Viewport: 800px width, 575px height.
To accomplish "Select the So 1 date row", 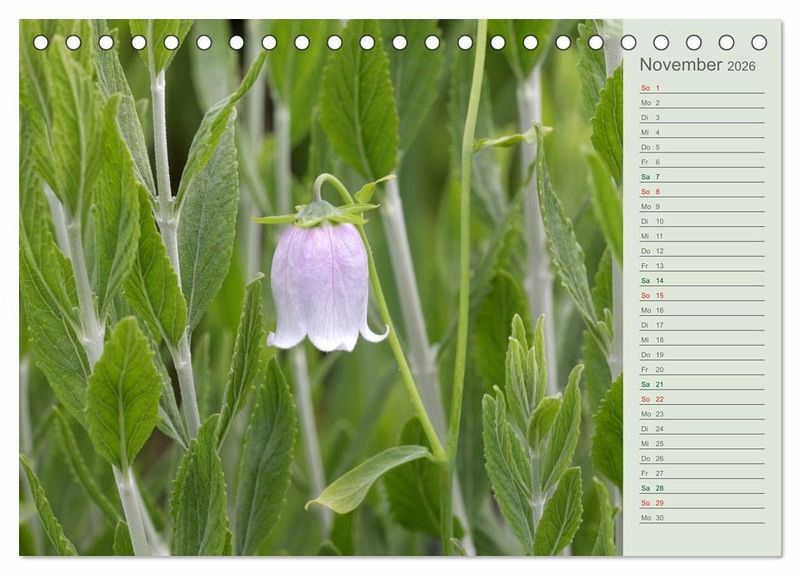I will pos(702,88).
